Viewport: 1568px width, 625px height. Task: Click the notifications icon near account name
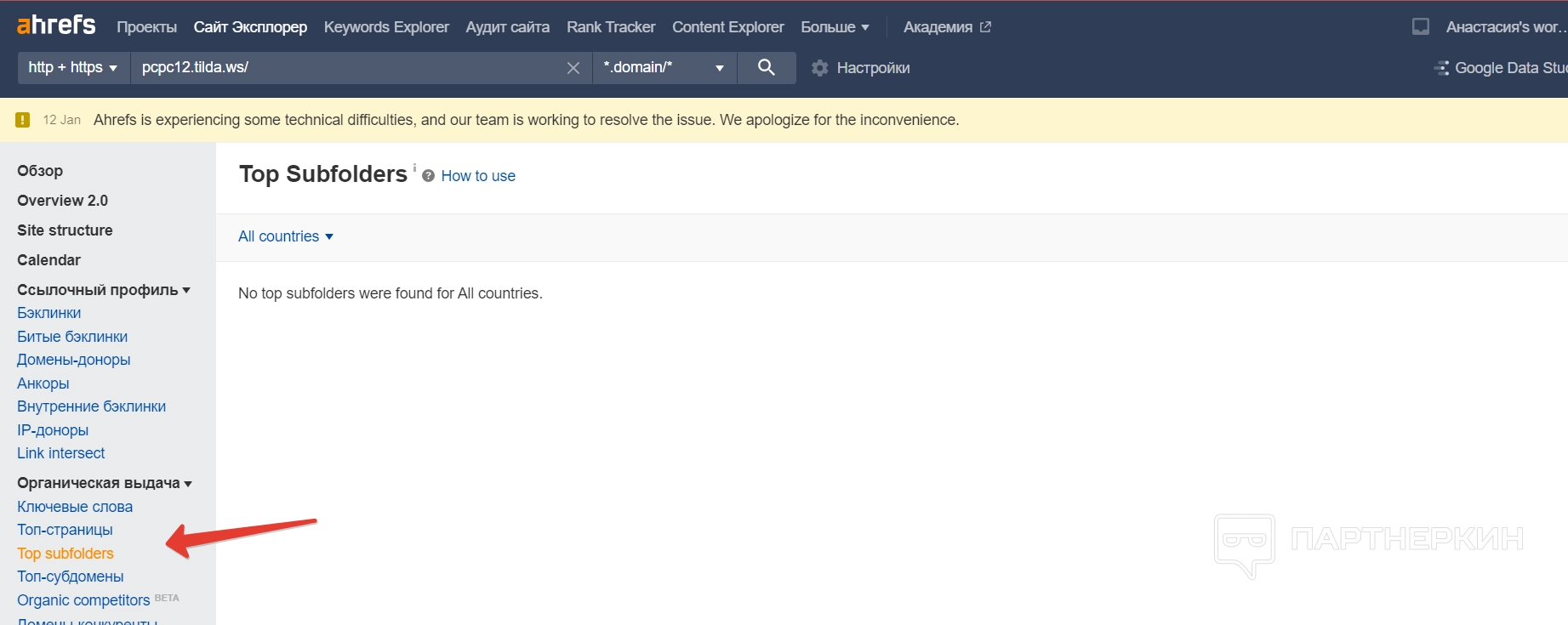1420,26
